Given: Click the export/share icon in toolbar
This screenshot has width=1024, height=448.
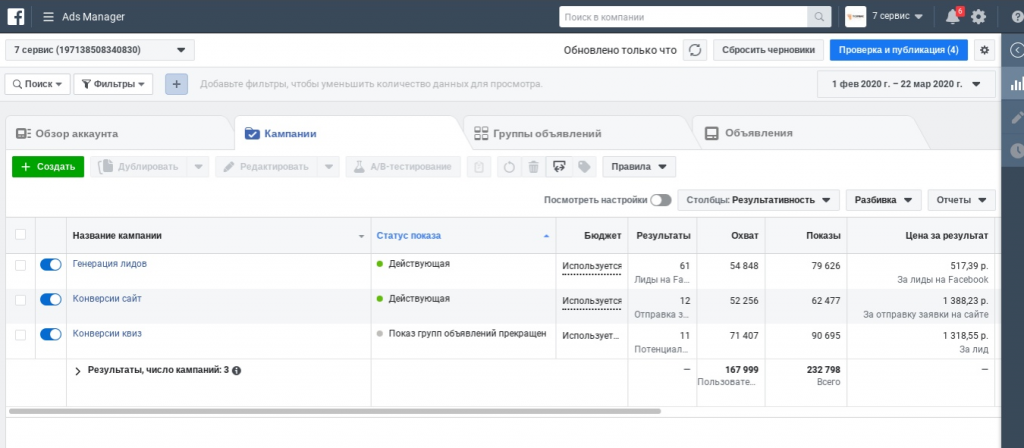Looking at the screenshot, I should (x=559, y=167).
